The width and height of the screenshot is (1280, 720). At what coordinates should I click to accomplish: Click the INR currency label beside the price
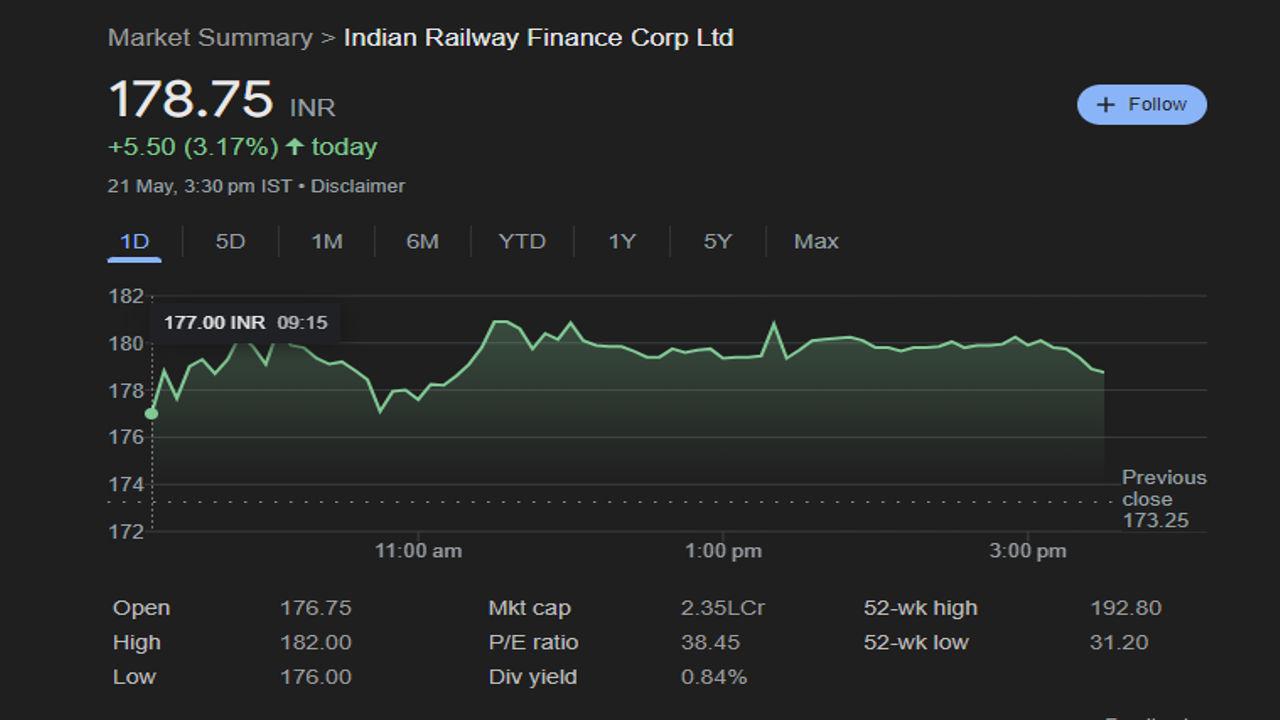point(313,108)
